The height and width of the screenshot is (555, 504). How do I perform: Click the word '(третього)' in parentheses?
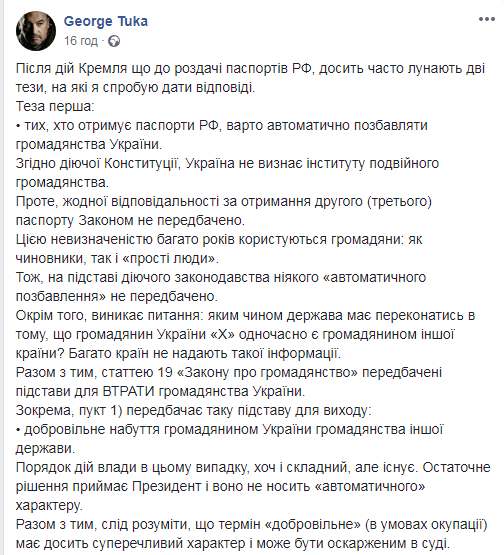[x=400, y=202]
